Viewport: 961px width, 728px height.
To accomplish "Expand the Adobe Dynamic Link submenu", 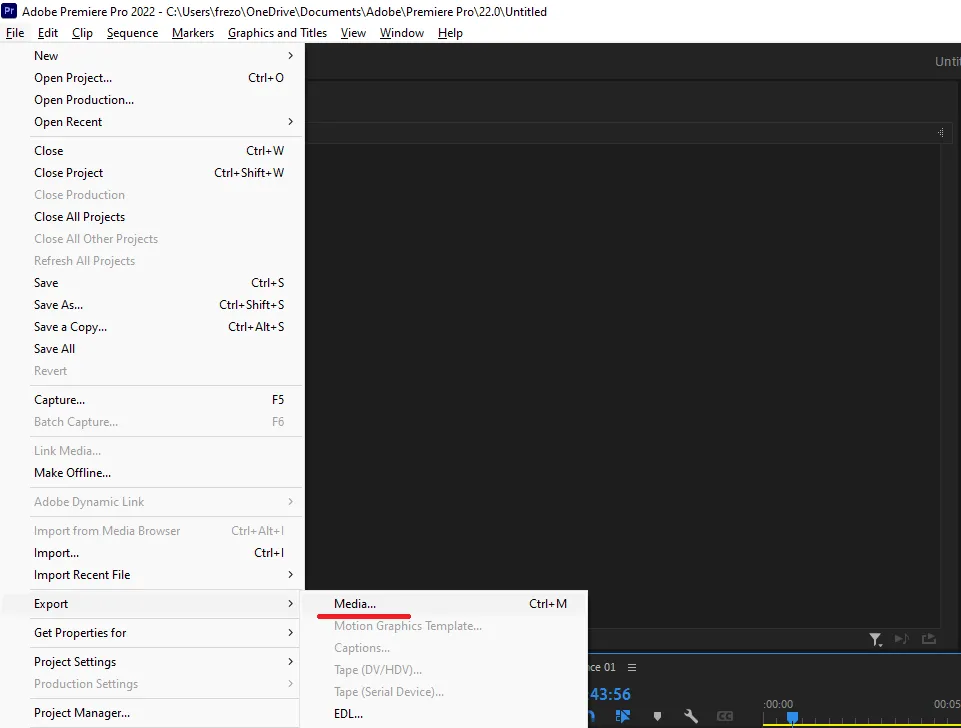I will (165, 502).
